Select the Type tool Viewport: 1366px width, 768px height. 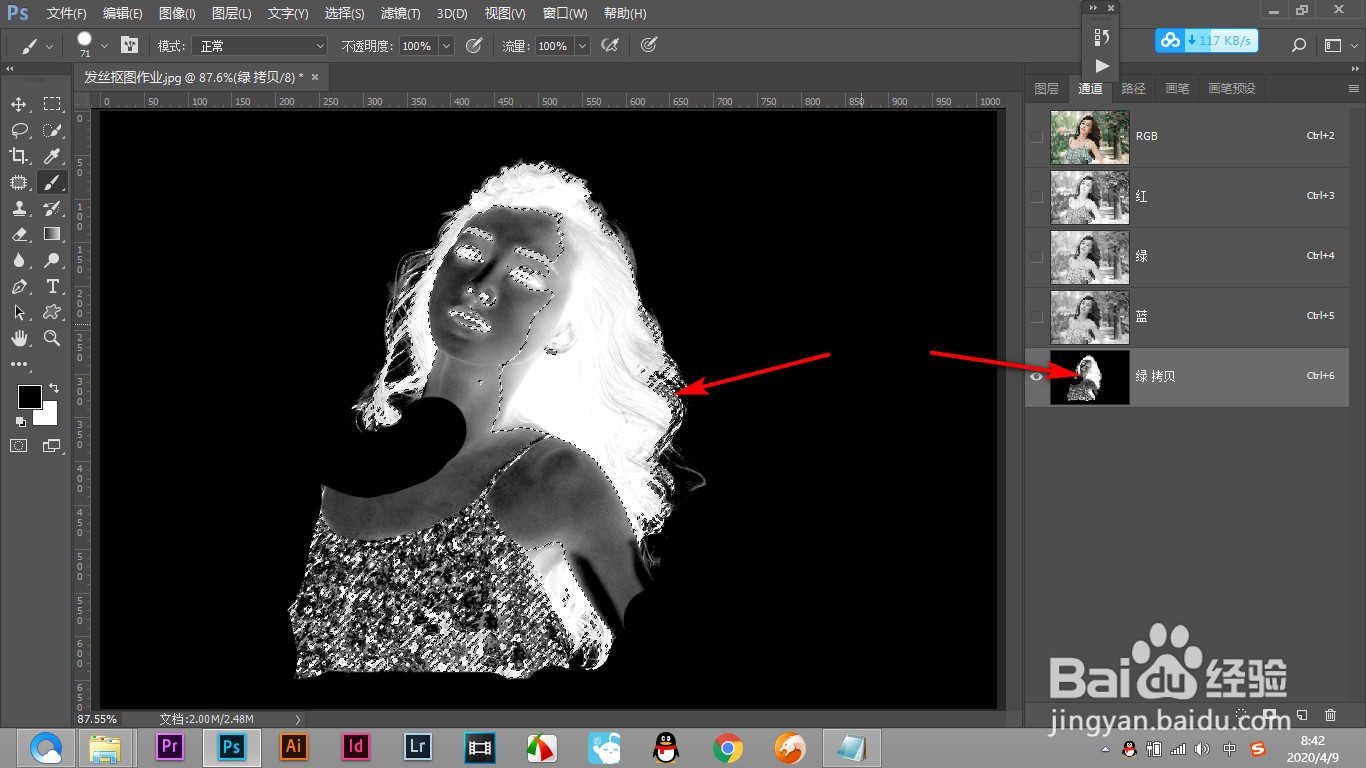point(52,286)
